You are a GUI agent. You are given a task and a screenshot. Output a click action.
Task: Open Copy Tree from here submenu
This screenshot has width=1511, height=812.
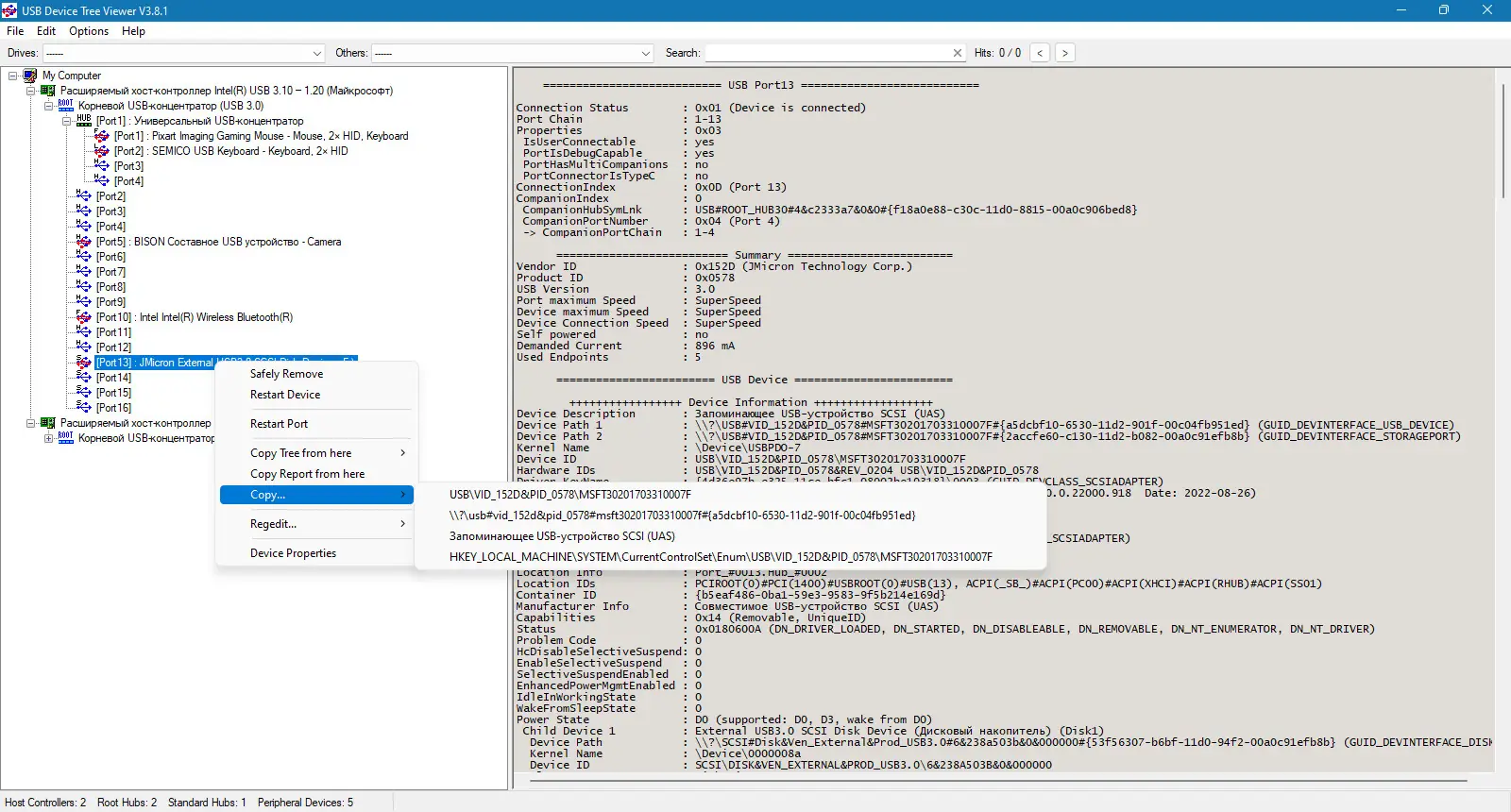coord(317,453)
